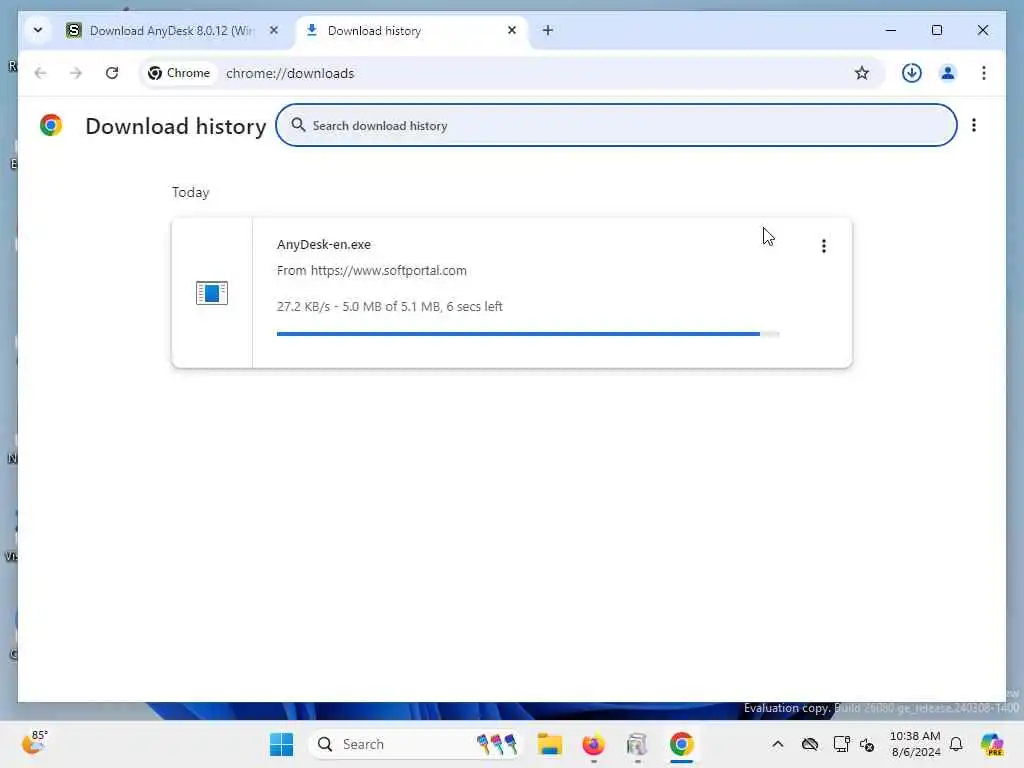Open the gray document stack taskbar app
The width and height of the screenshot is (1024, 768).
click(637, 744)
